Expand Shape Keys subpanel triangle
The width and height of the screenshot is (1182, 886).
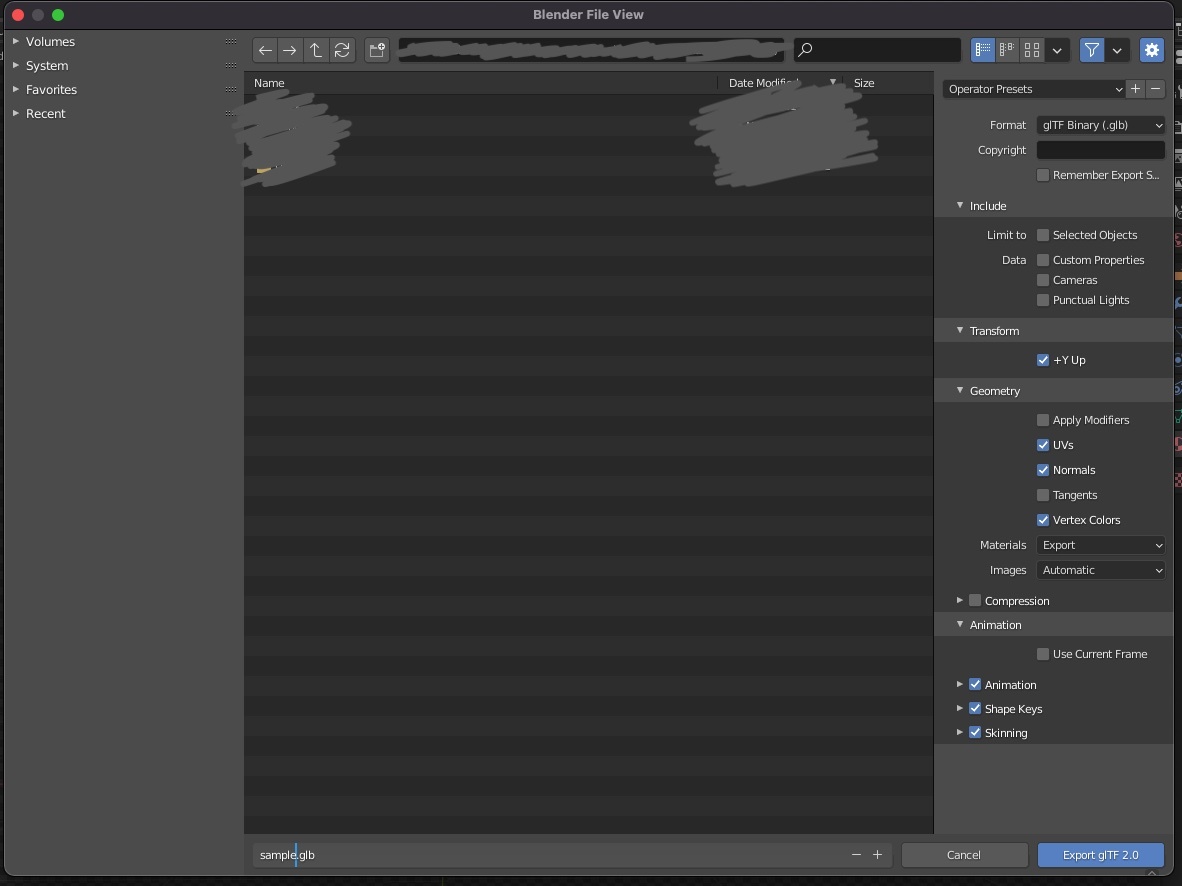(960, 709)
